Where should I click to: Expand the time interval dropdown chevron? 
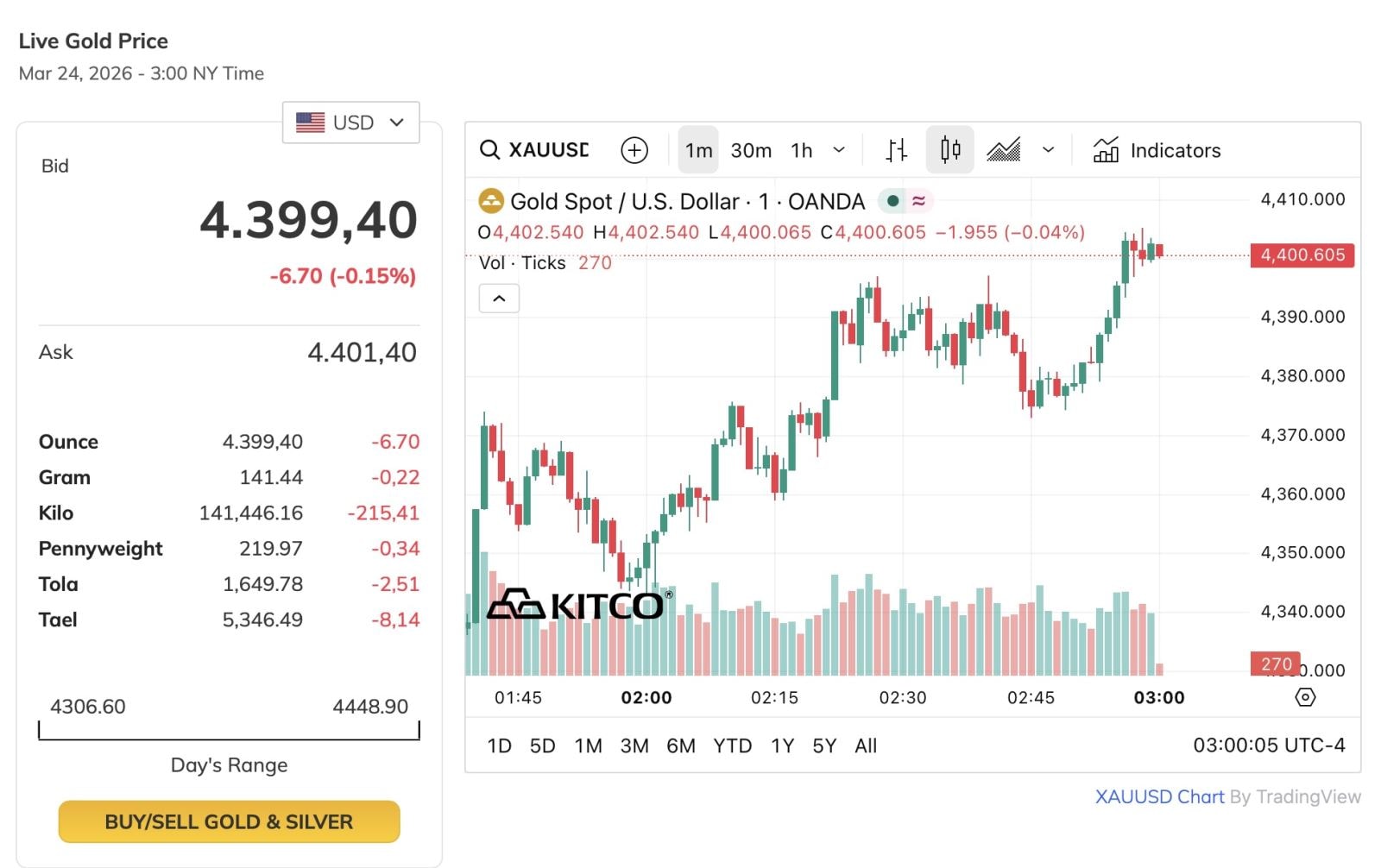pos(839,150)
